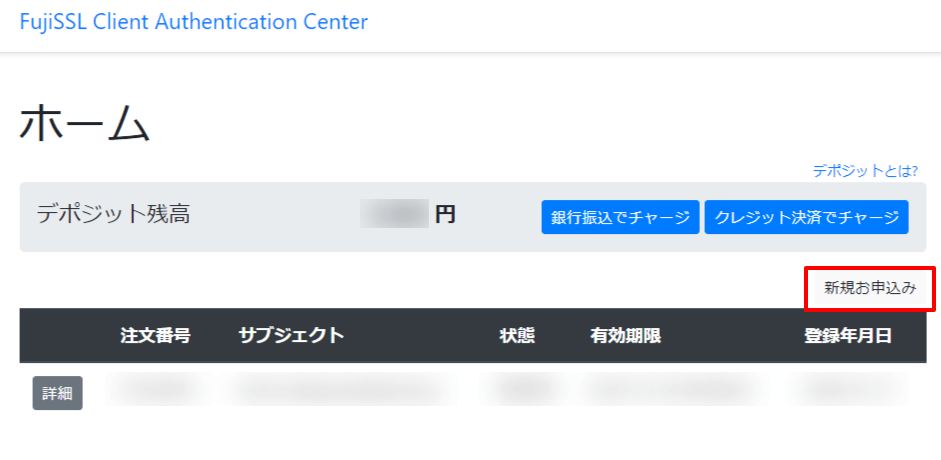Click the 状態 column header
The height and width of the screenshot is (460, 941).
pyautogui.click(x=517, y=336)
